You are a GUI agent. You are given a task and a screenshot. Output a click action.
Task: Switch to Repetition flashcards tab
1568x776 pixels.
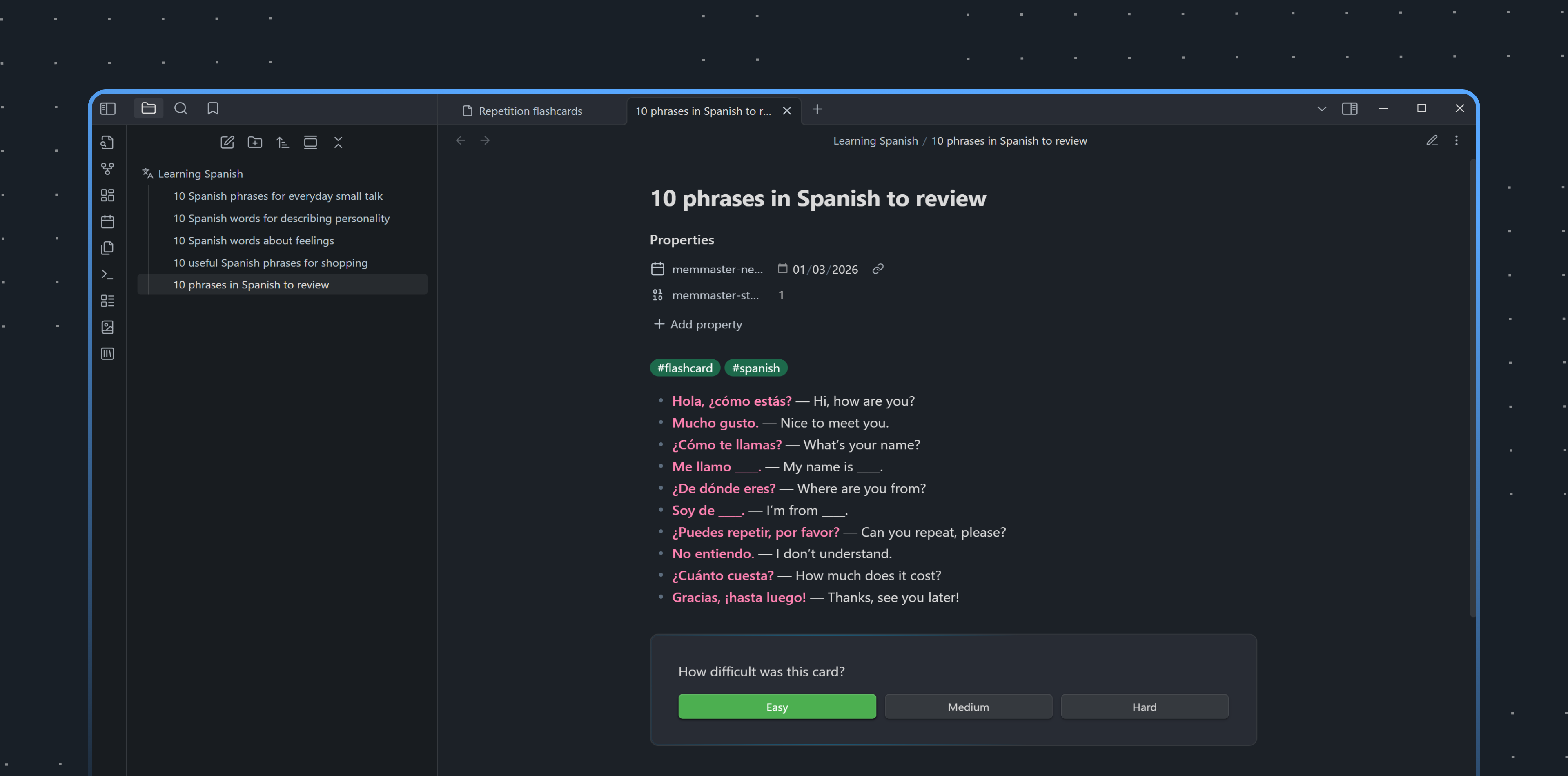[x=530, y=111]
